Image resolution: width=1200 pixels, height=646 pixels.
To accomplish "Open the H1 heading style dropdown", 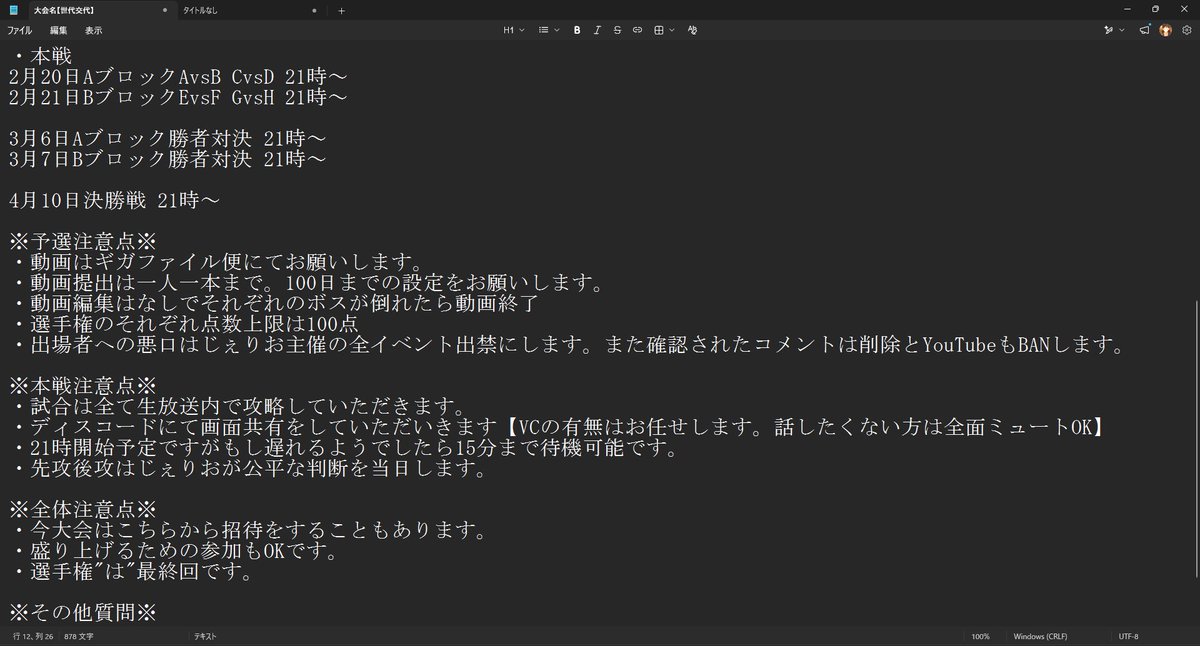I will [x=514, y=30].
